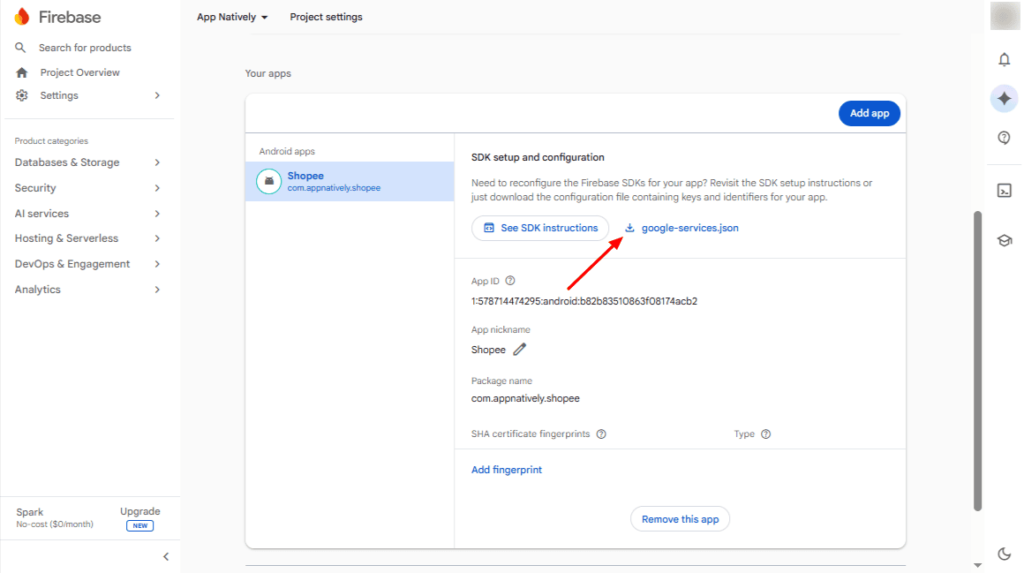
Task: Click SHA certificate fingerprints help icon
Action: pos(601,434)
